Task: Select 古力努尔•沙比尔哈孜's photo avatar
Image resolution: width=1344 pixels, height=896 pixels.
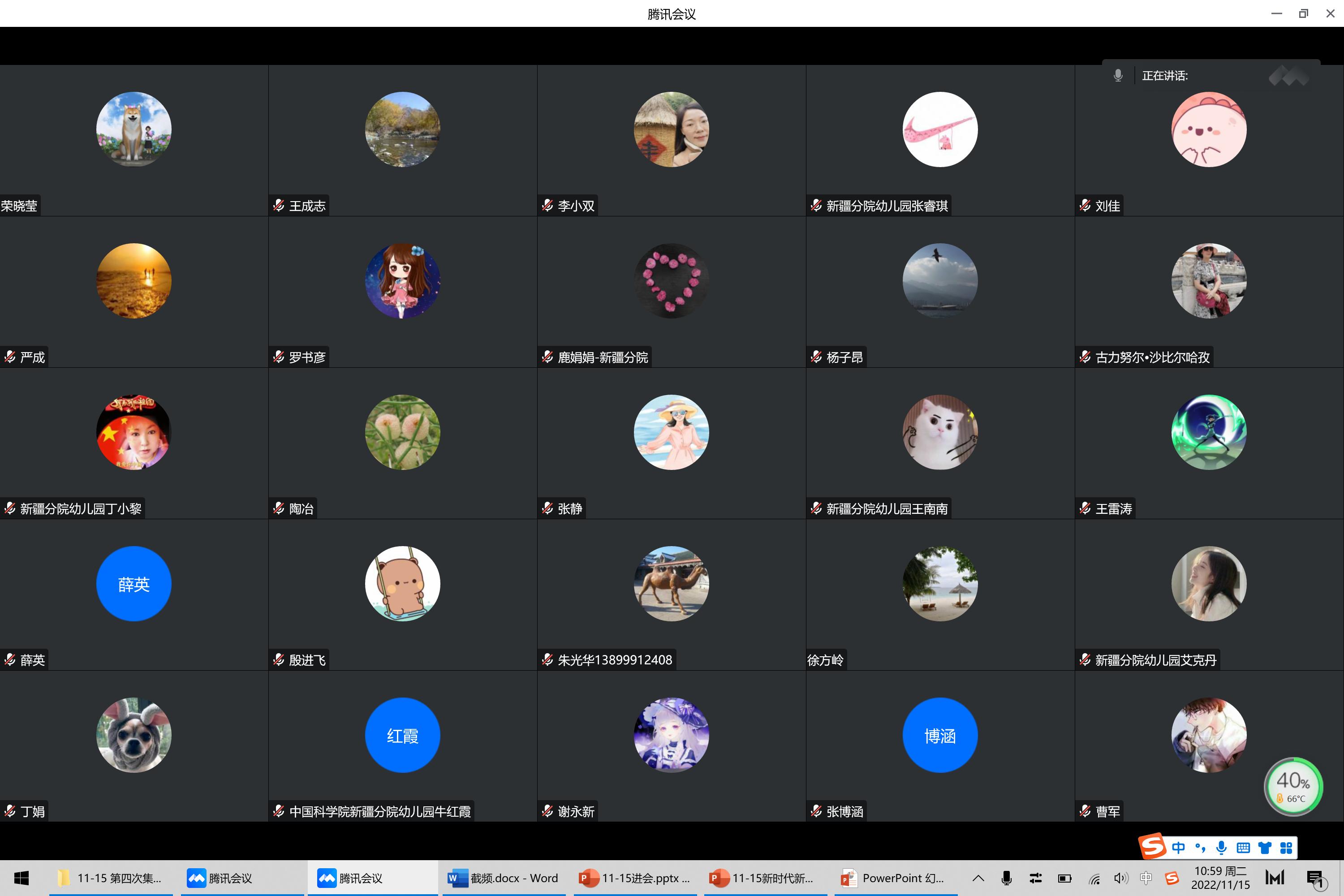Action: pyautogui.click(x=1209, y=280)
